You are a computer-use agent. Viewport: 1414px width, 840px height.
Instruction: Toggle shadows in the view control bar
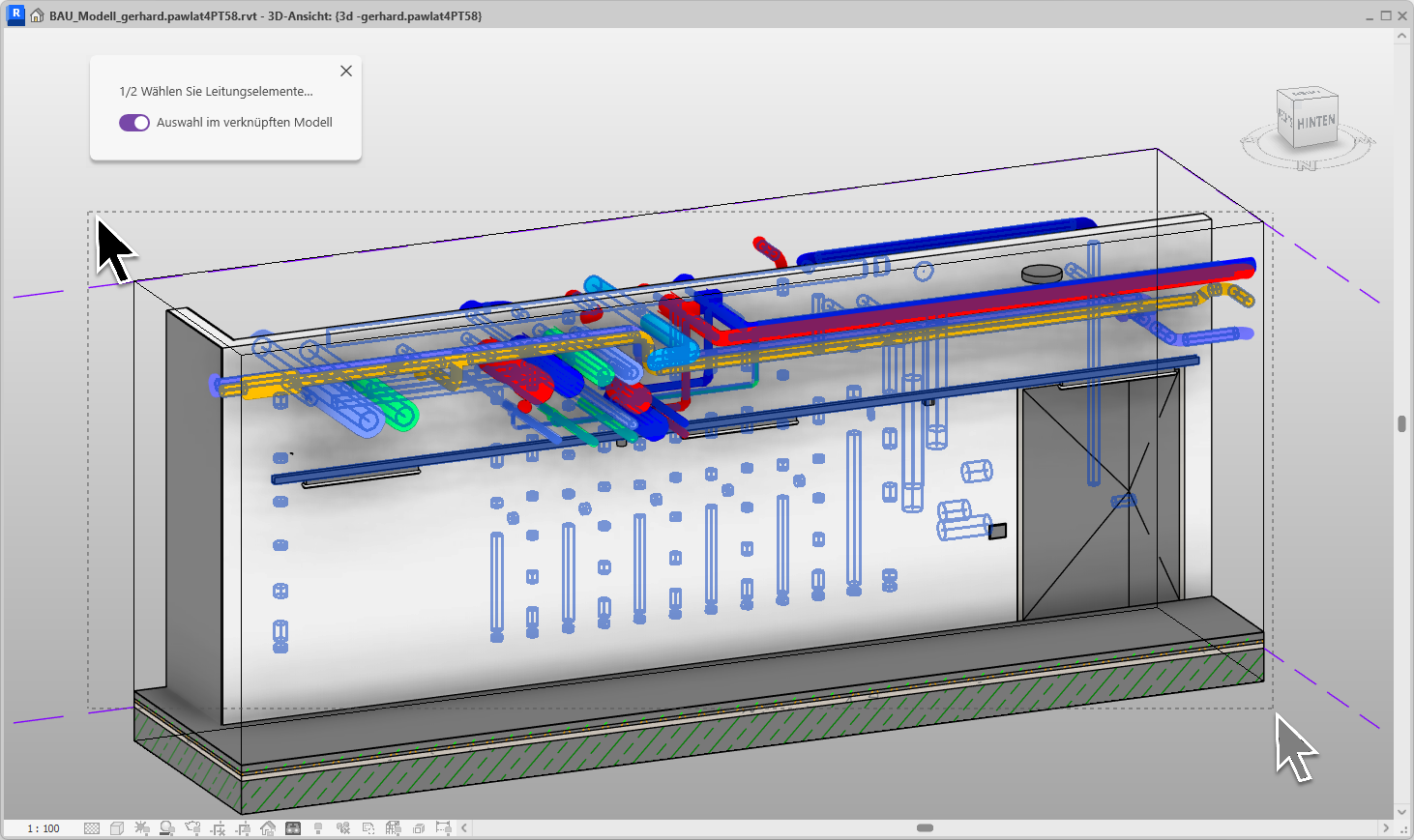pos(166,828)
